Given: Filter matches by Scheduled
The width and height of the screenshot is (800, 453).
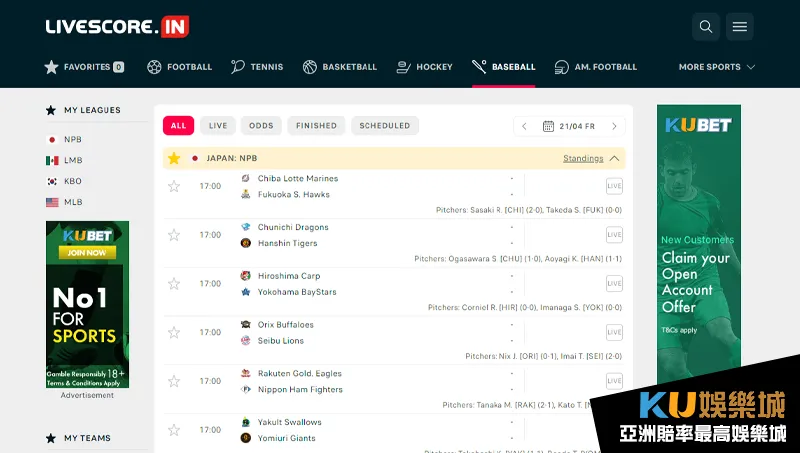Looking at the screenshot, I should coord(385,125).
